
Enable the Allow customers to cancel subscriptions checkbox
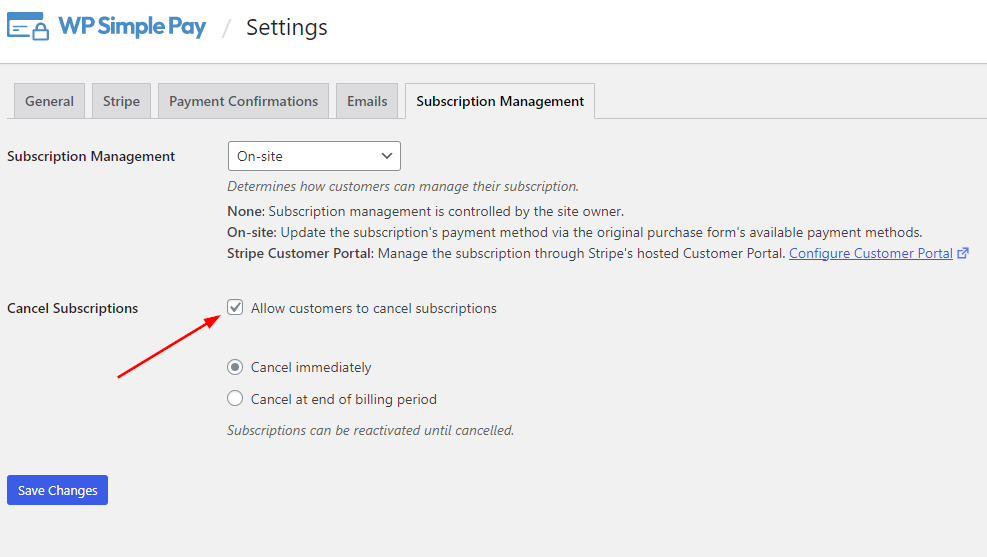[235, 308]
